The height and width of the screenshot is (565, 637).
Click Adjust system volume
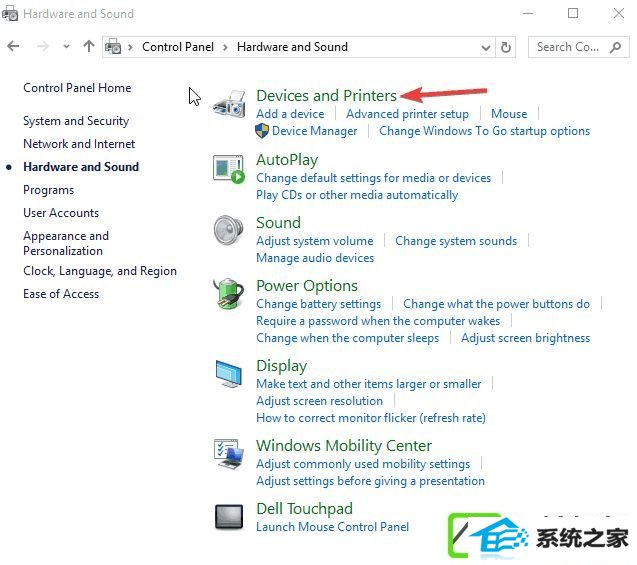tap(314, 241)
